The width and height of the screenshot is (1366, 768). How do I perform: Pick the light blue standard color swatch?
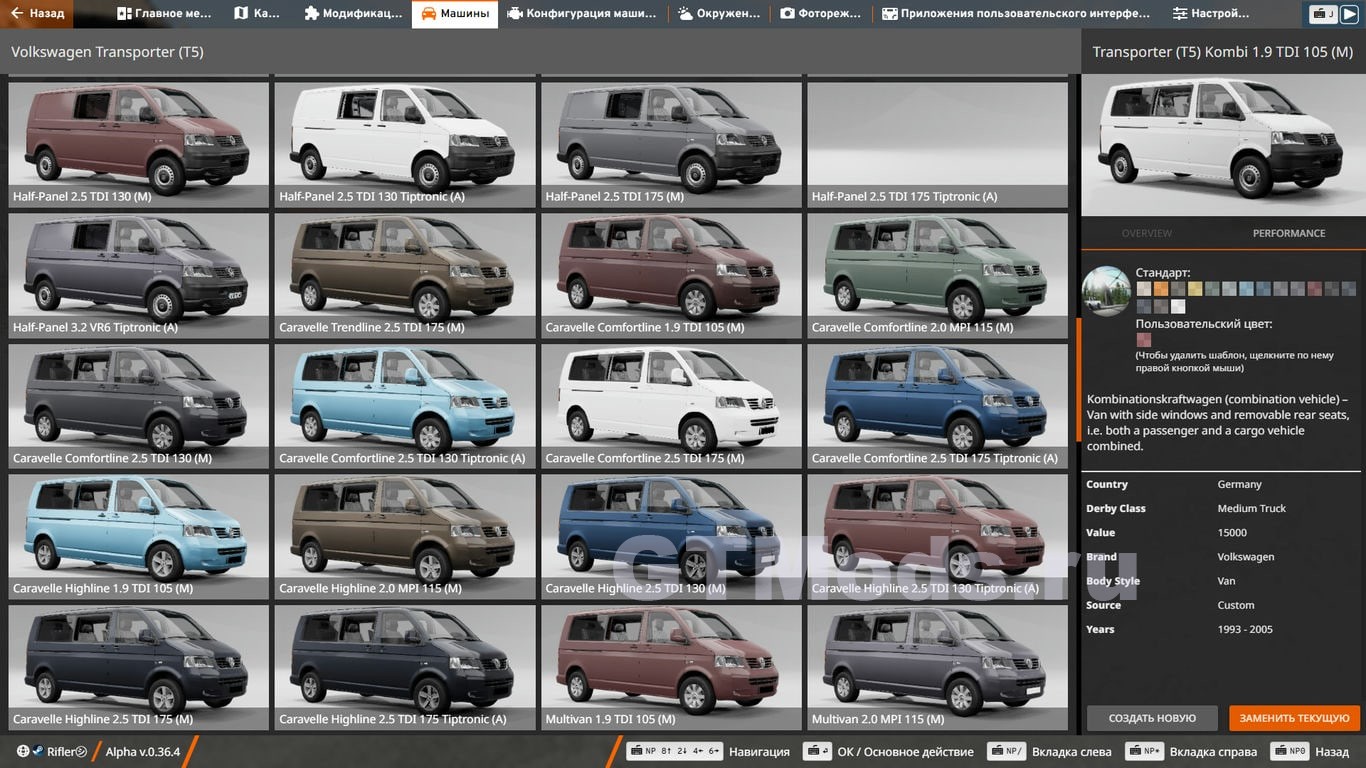coord(1246,289)
